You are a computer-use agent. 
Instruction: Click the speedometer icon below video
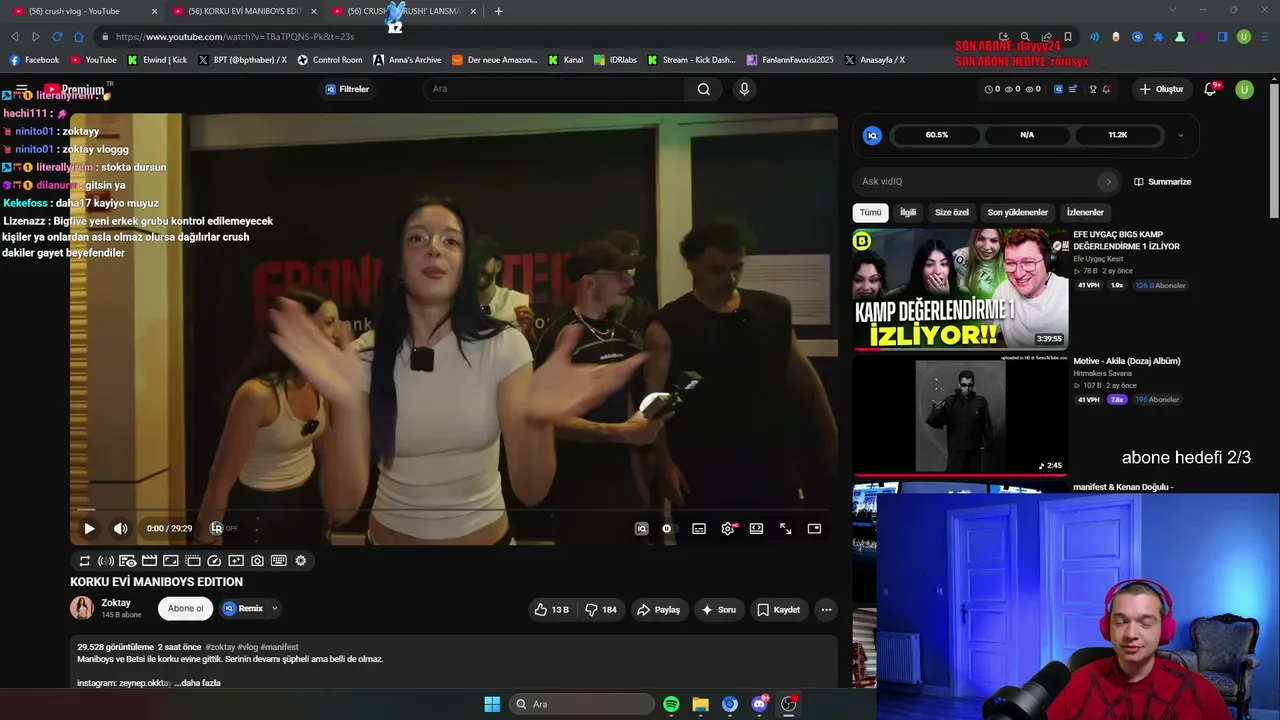pyautogui.click(x=214, y=561)
